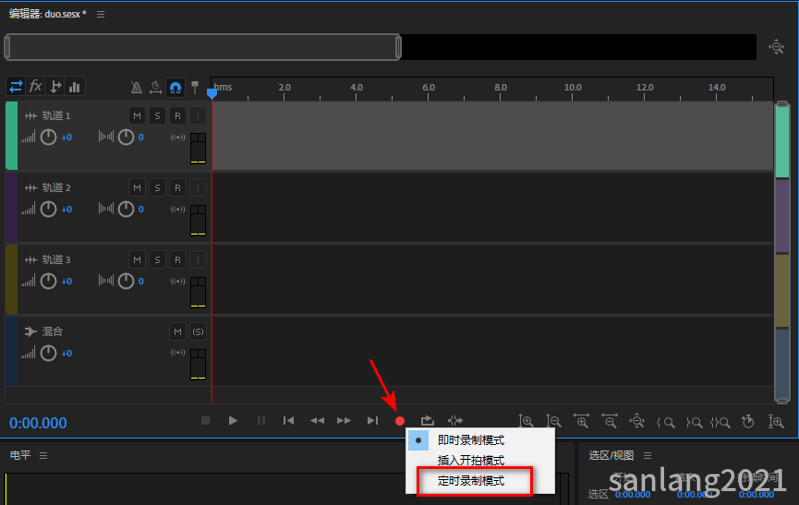The width and height of the screenshot is (799, 505).
Task: Mute track 轨道 3
Action: pyautogui.click(x=137, y=260)
